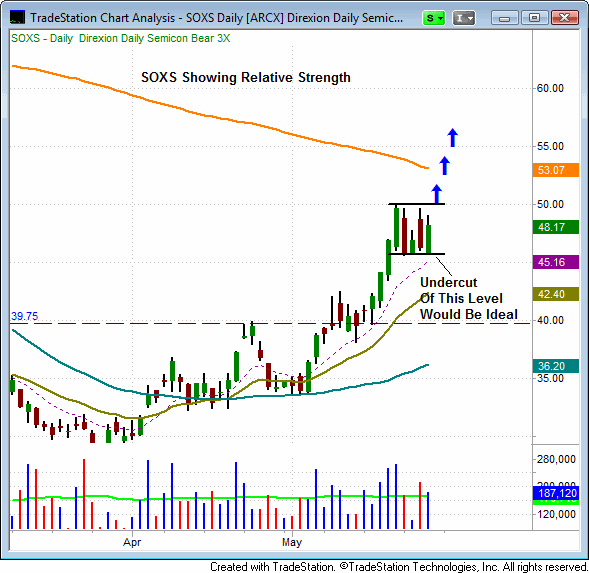The height and width of the screenshot is (573, 589).
Task: Click the Direxion Daily Semicon Bear 3X description
Action: [x=154, y=38]
